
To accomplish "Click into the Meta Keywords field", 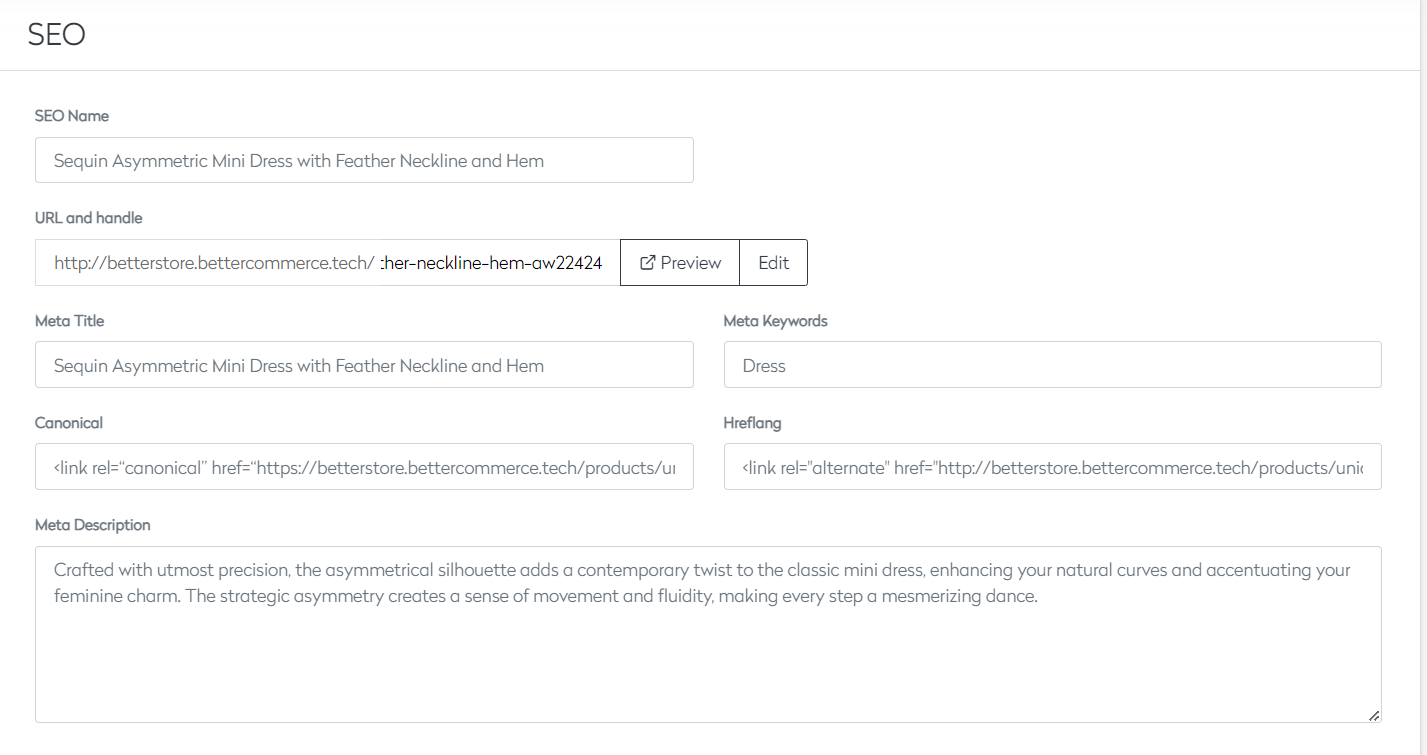I will pos(1052,365).
